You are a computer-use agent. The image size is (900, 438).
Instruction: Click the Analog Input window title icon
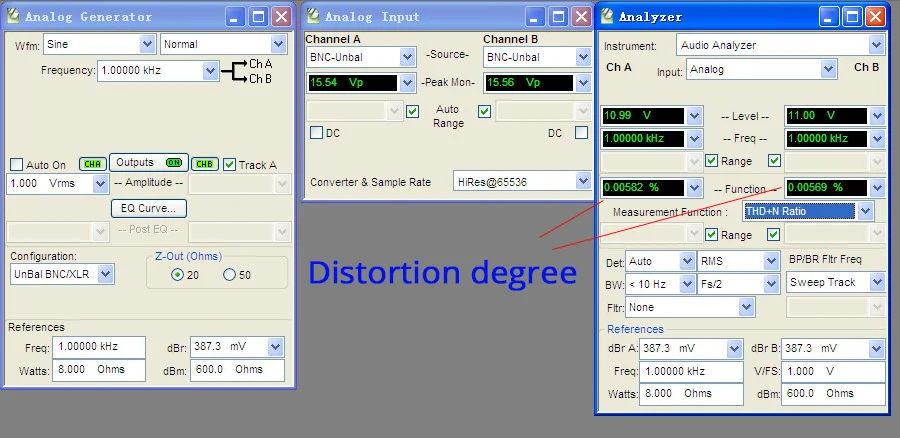(313, 16)
